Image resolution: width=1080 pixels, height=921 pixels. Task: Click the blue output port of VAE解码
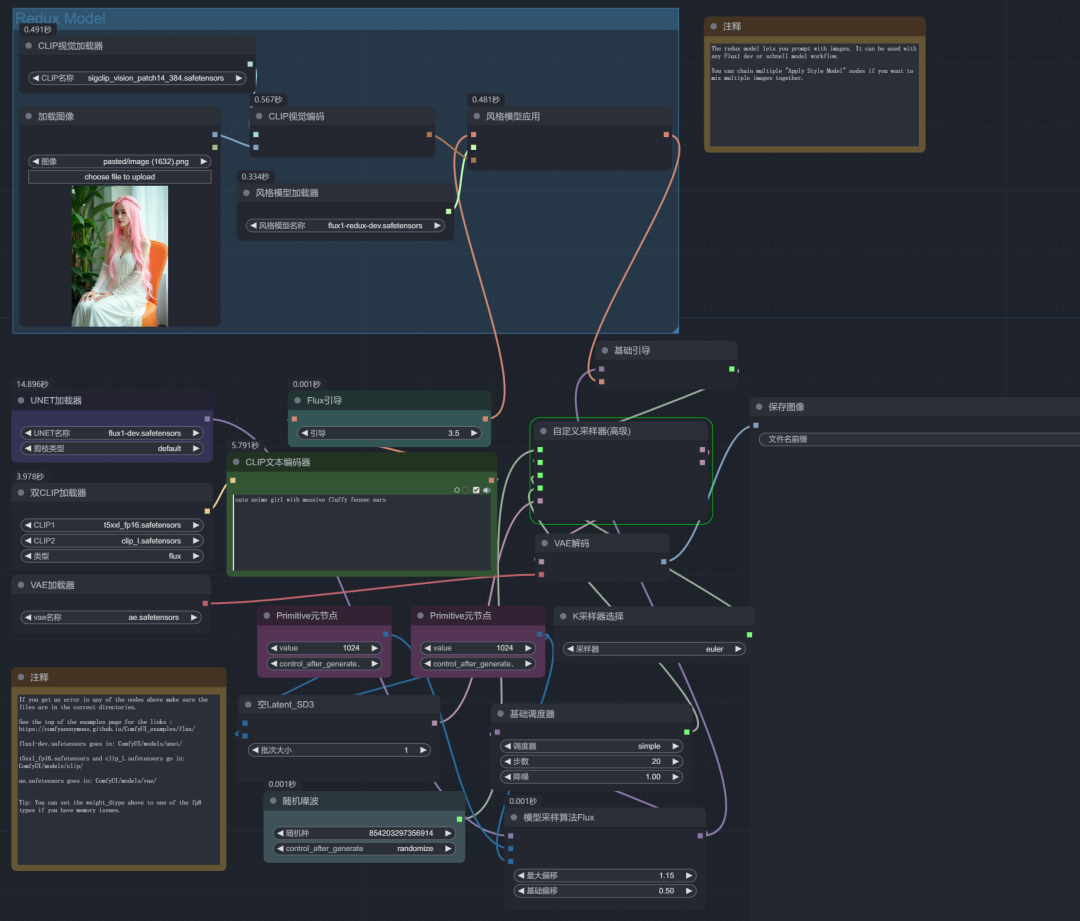(663, 561)
